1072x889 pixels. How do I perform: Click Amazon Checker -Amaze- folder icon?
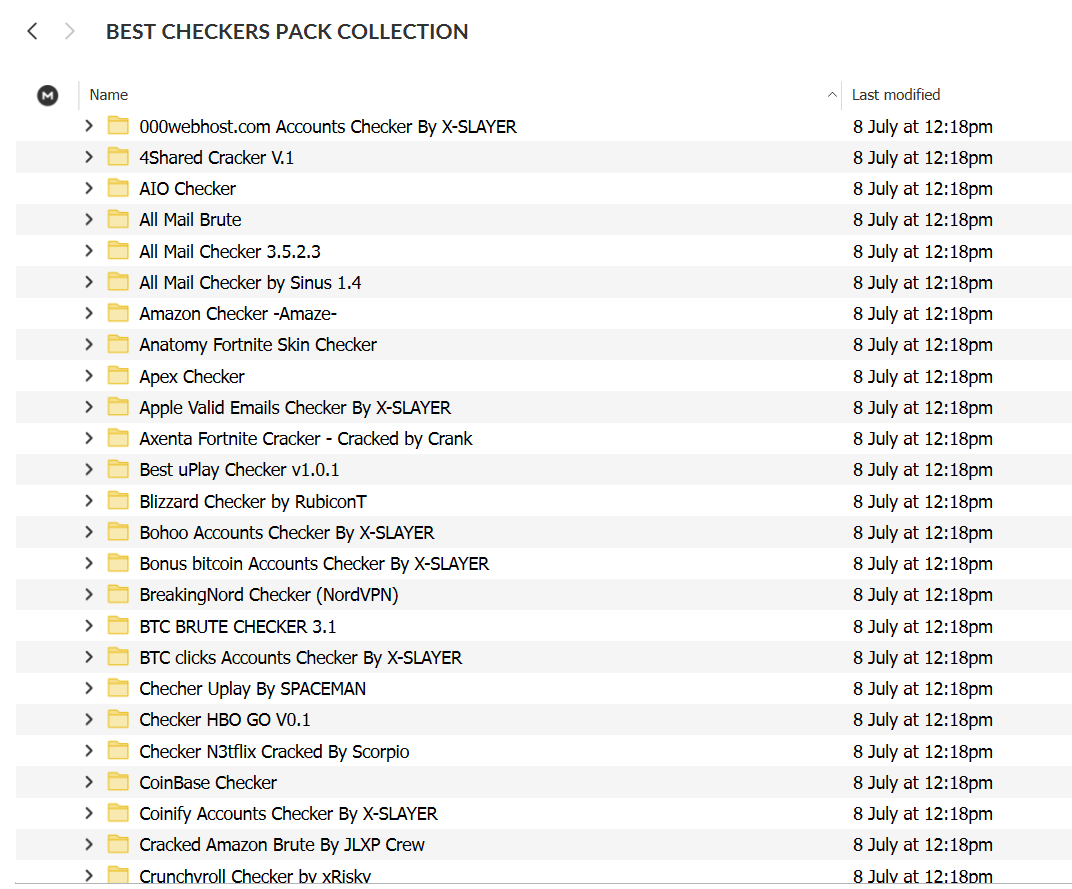(x=118, y=313)
